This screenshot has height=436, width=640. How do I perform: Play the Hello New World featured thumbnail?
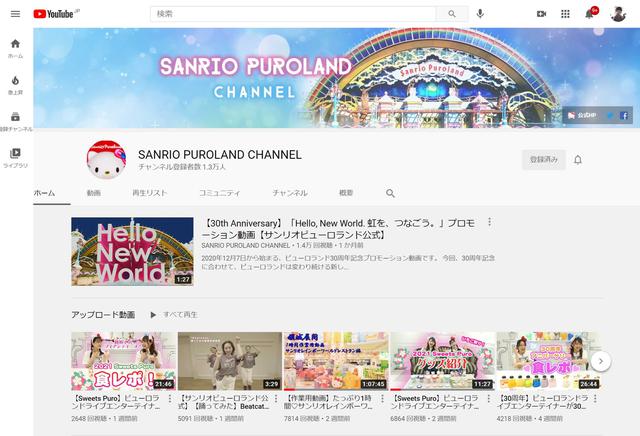[132, 251]
